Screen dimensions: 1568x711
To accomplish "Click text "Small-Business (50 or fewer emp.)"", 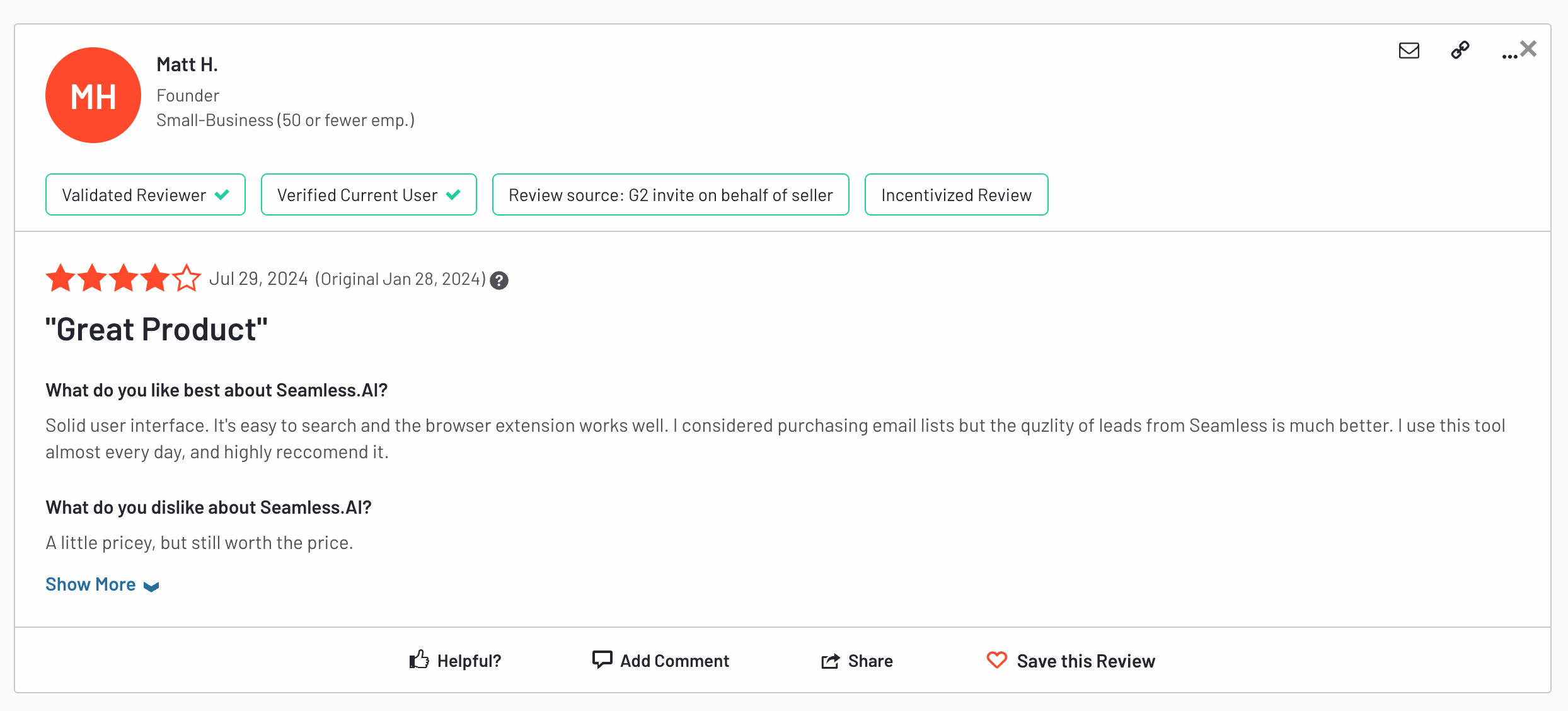I will [285, 120].
